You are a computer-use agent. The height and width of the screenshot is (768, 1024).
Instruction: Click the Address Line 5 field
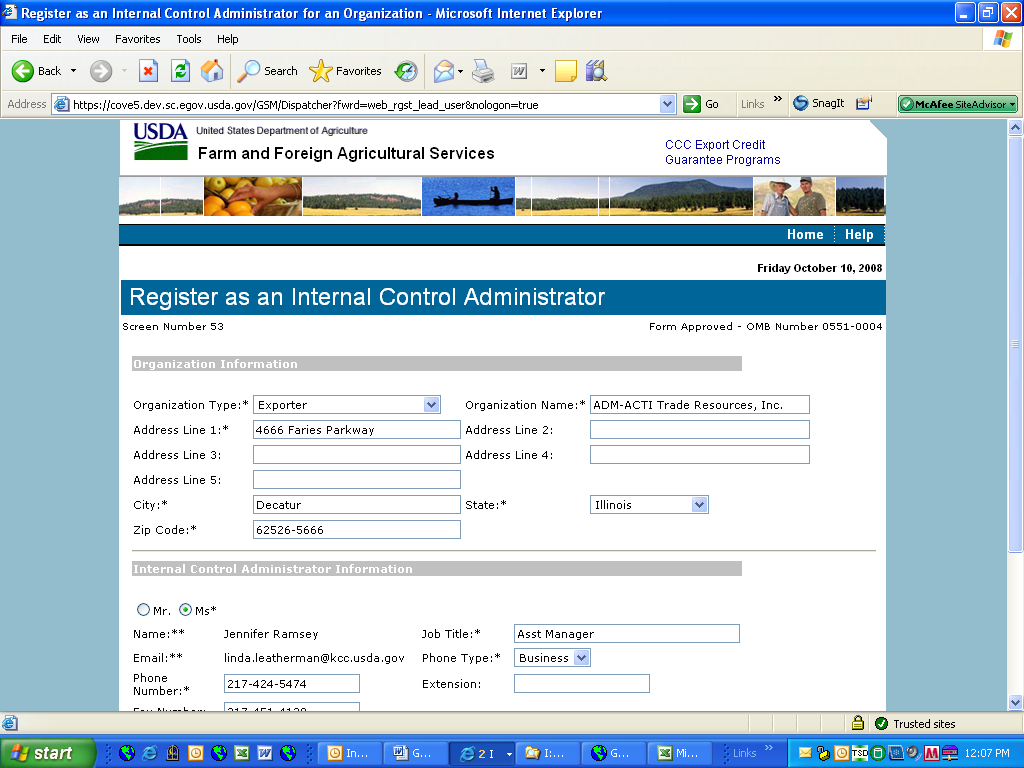(357, 480)
